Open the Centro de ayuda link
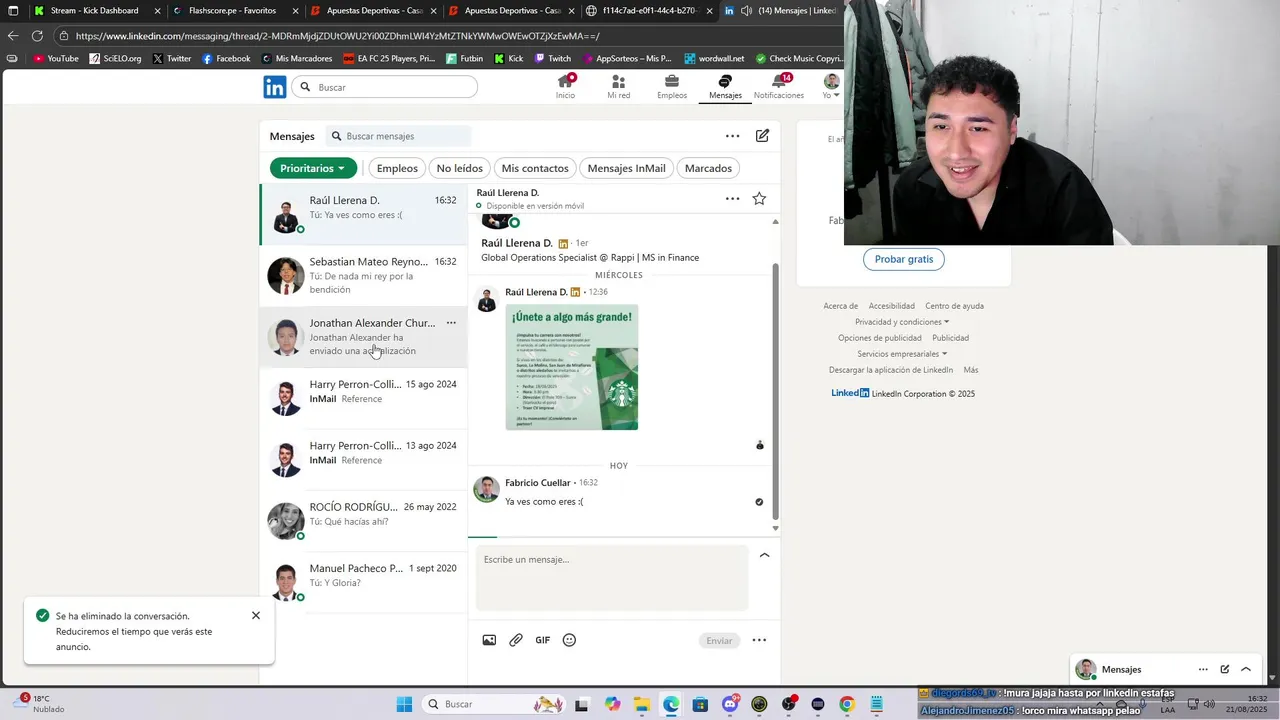This screenshot has width=1280, height=720. (954, 306)
